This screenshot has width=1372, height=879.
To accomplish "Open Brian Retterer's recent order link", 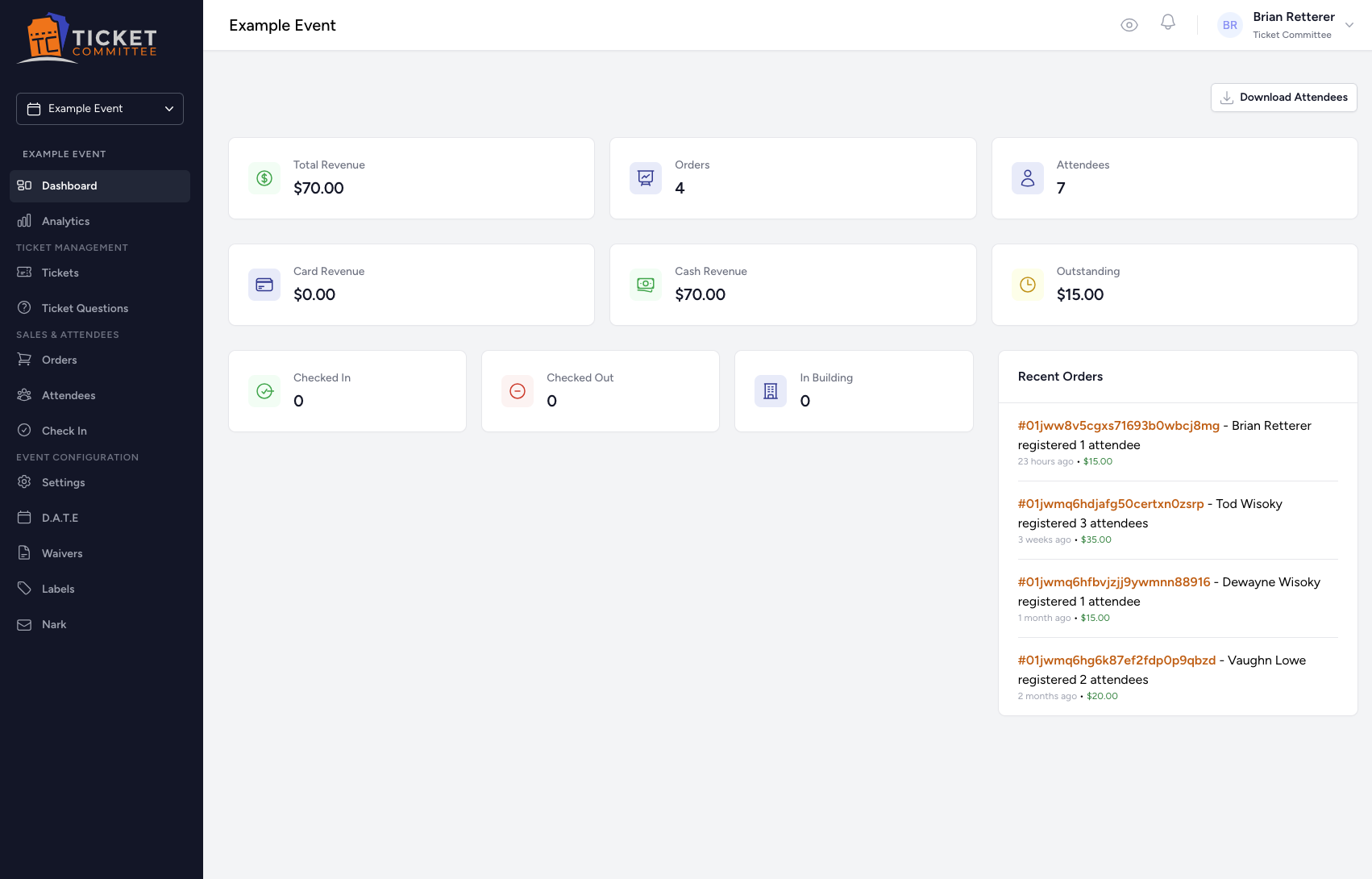I will click(1118, 426).
